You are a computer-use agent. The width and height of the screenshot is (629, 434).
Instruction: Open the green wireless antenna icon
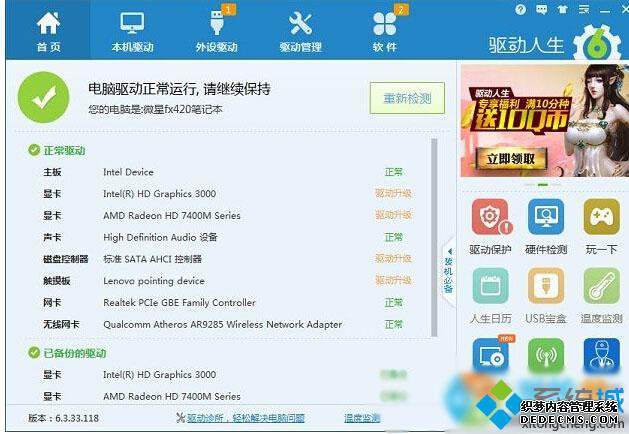546,355
